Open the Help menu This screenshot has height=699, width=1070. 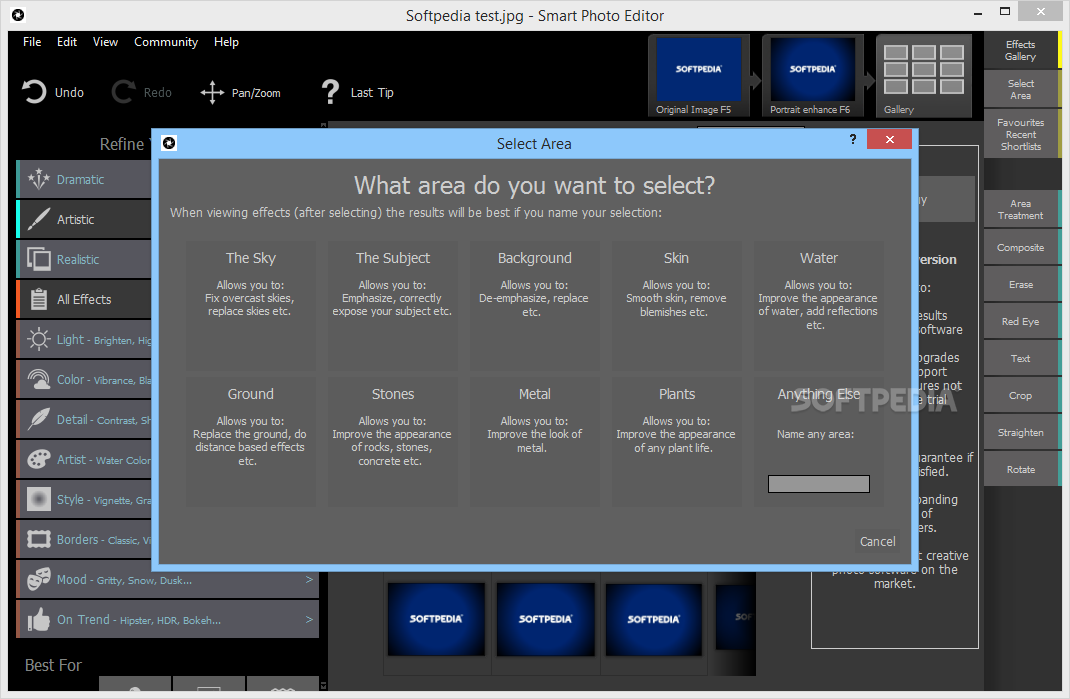(x=226, y=42)
